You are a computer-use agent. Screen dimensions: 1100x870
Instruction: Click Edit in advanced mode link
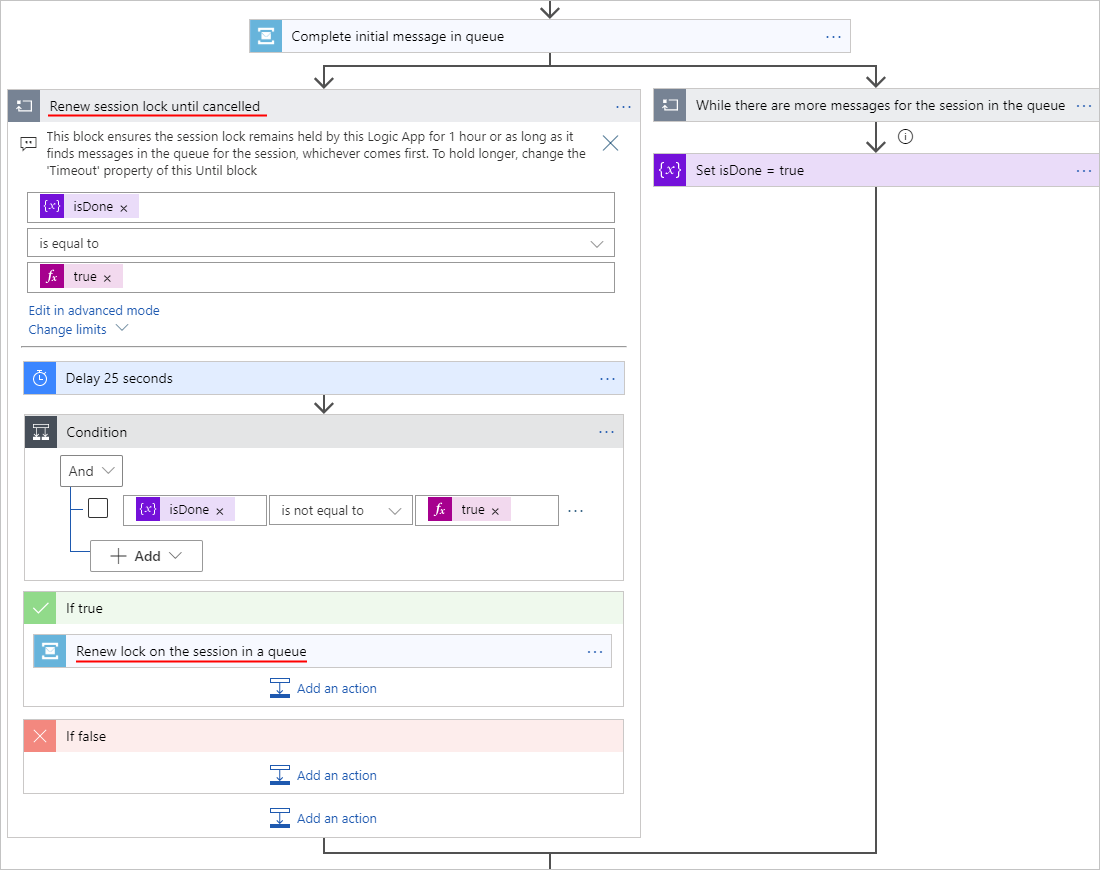click(94, 310)
